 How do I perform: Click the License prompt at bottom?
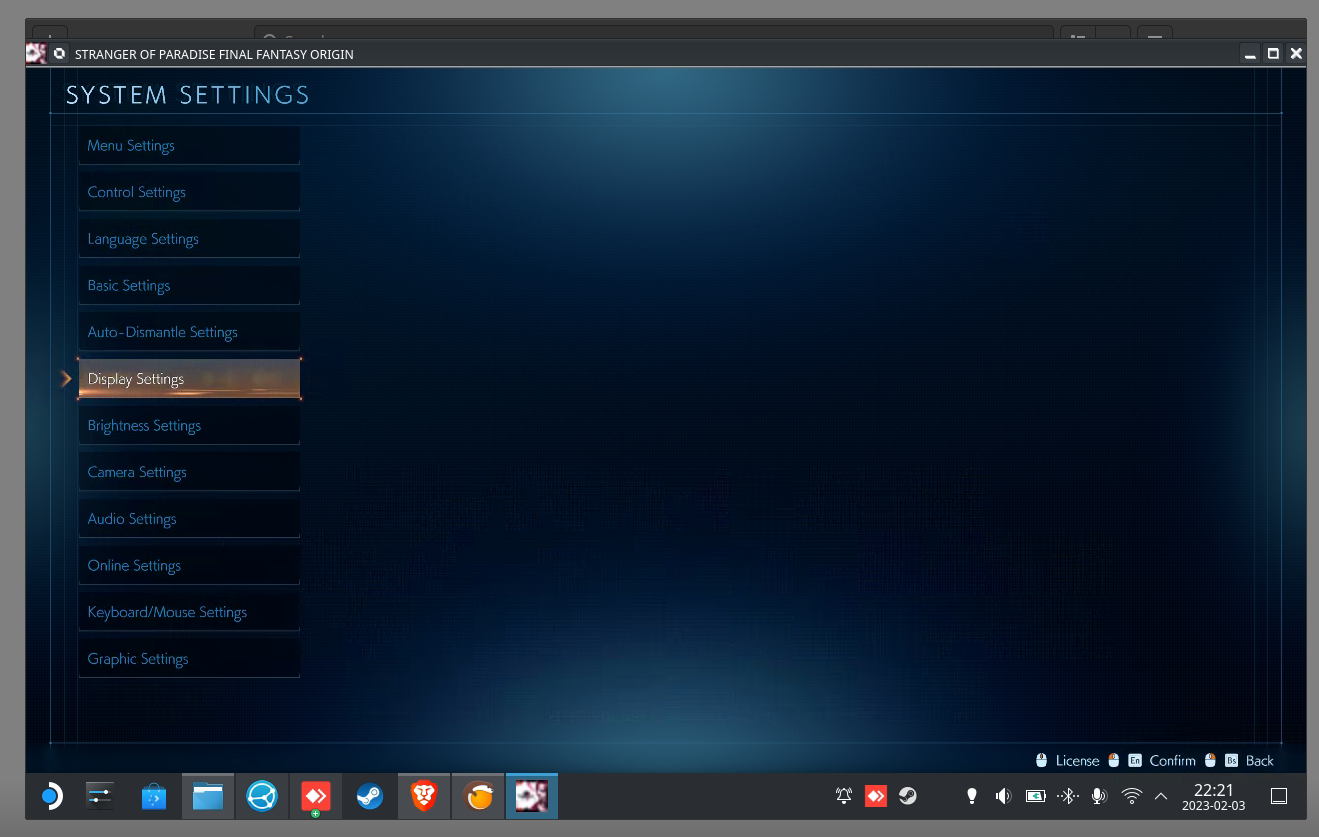[x=1067, y=760]
